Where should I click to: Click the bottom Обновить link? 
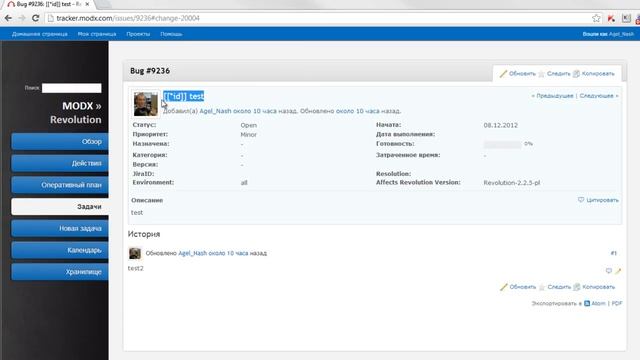coord(522,287)
